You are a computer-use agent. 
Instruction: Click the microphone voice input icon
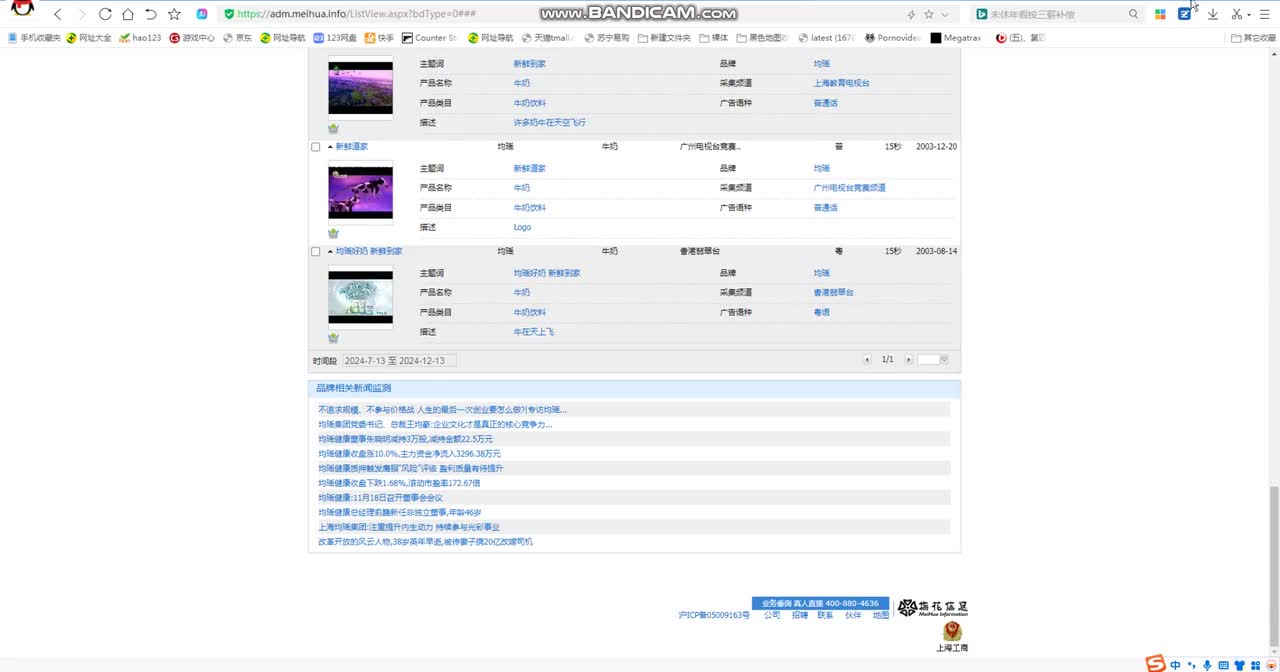pos(1207,665)
